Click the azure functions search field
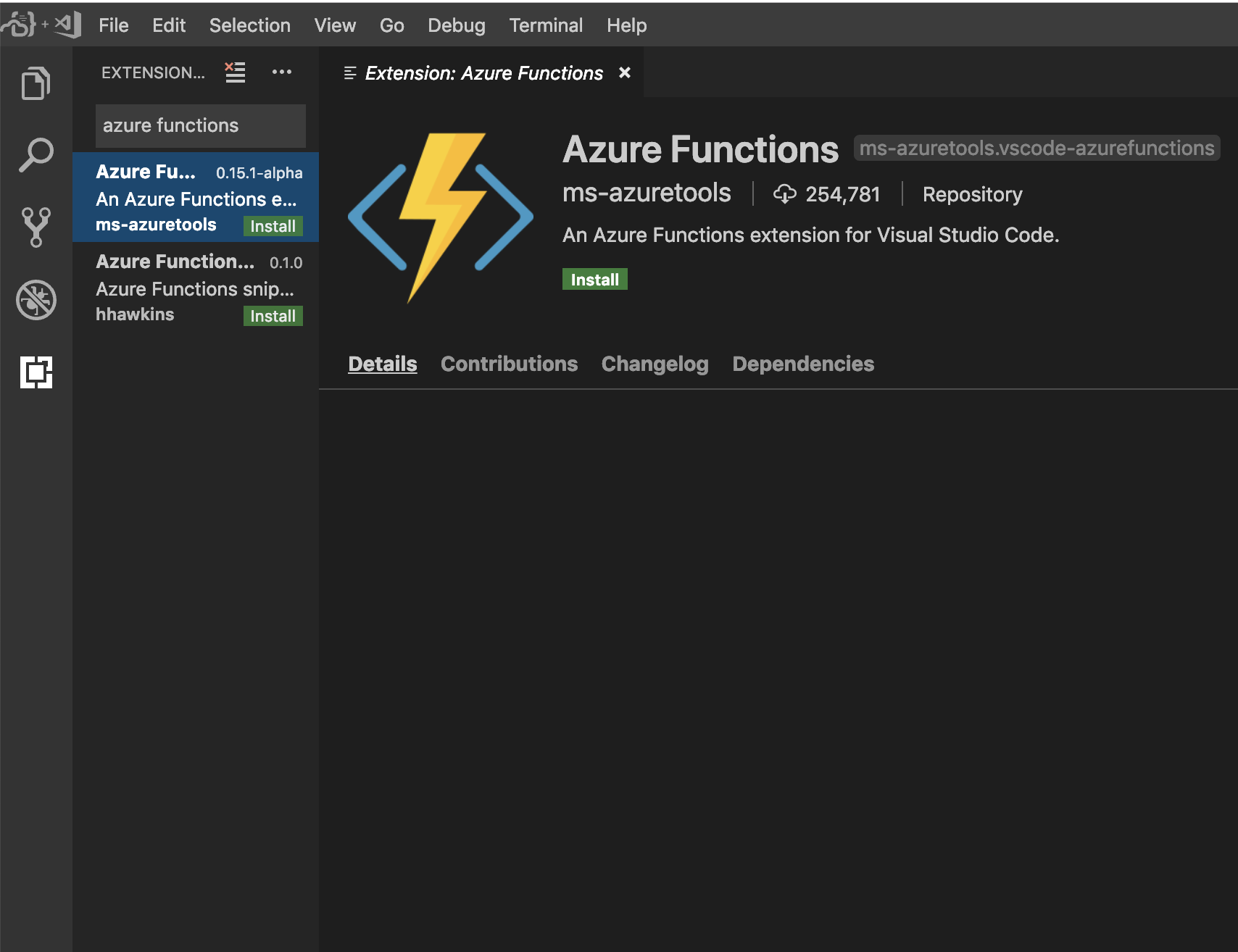The width and height of the screenshot is (1238, 952). coord(201,125)
